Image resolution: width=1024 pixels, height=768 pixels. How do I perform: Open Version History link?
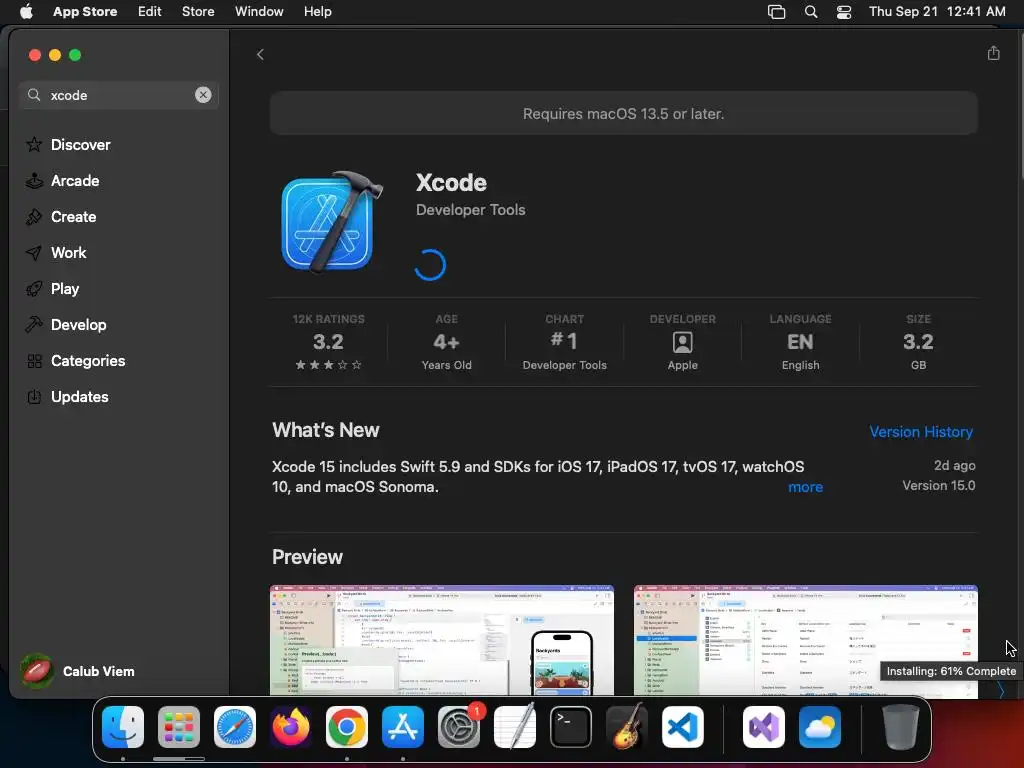pyautogui.click(x=921, y=432)
